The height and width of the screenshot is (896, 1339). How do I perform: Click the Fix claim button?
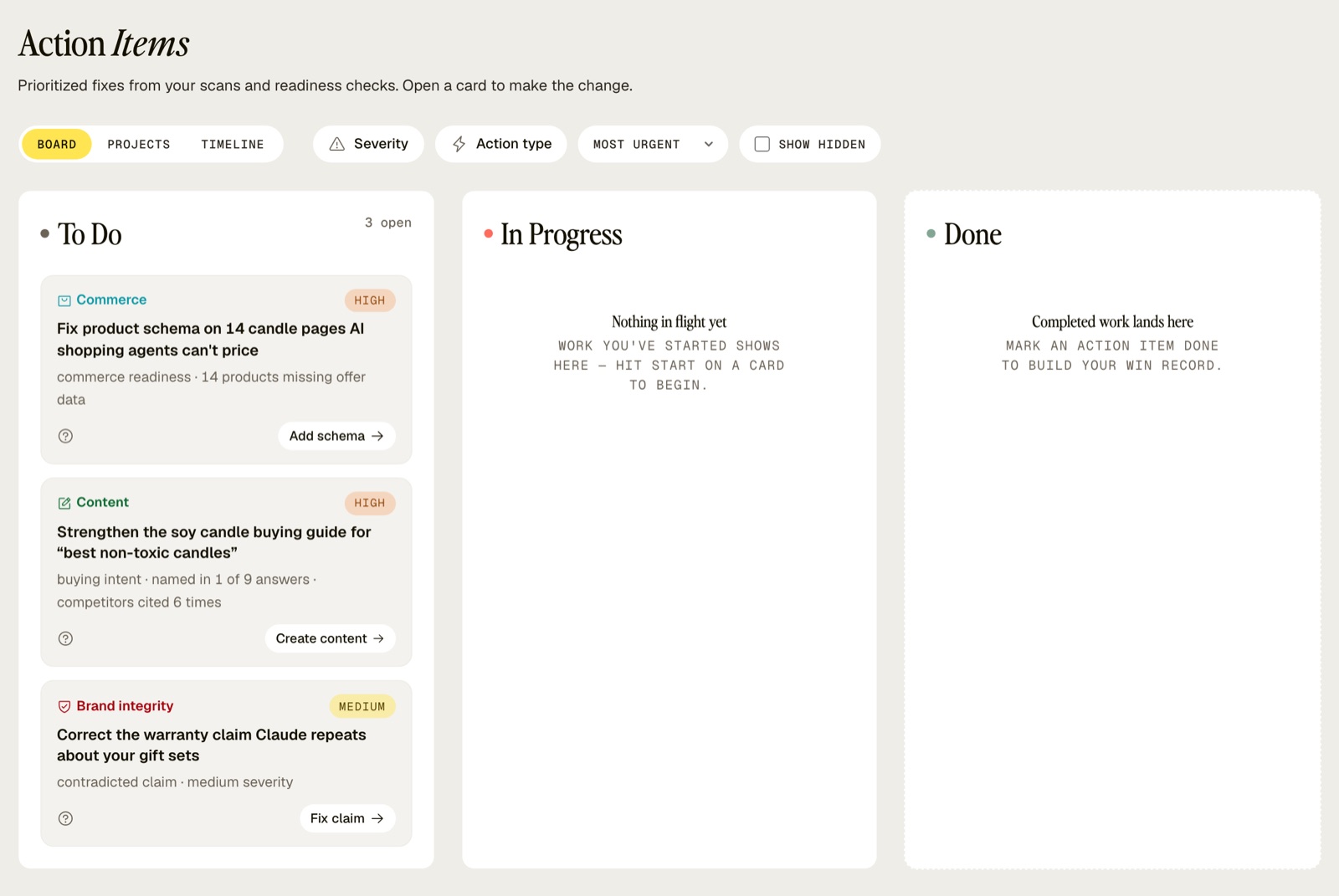click(347, 818)
